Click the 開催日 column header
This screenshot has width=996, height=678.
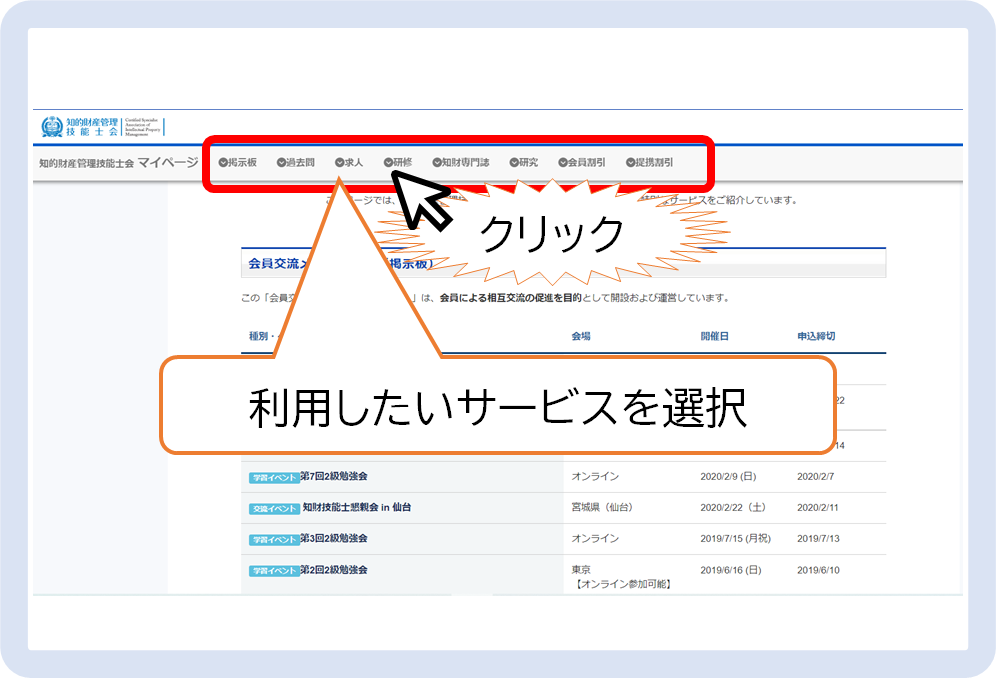[x=714, y=336]
